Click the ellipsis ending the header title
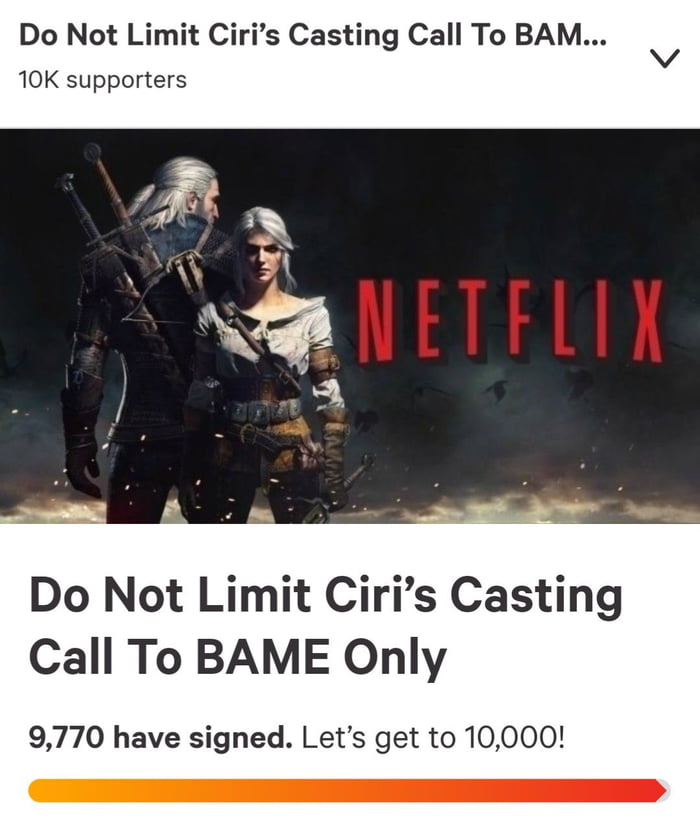The image size is (700, 821). (600, 36)
